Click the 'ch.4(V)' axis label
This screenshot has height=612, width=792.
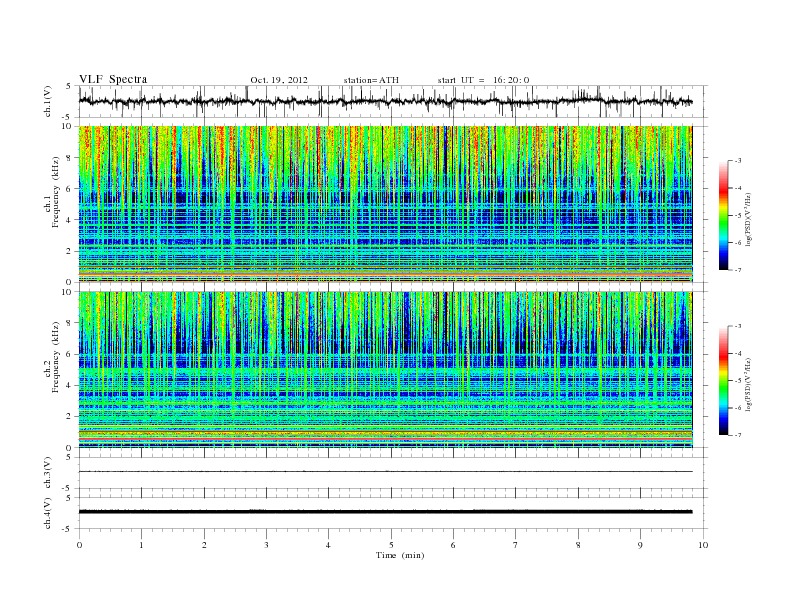(47, 513)
